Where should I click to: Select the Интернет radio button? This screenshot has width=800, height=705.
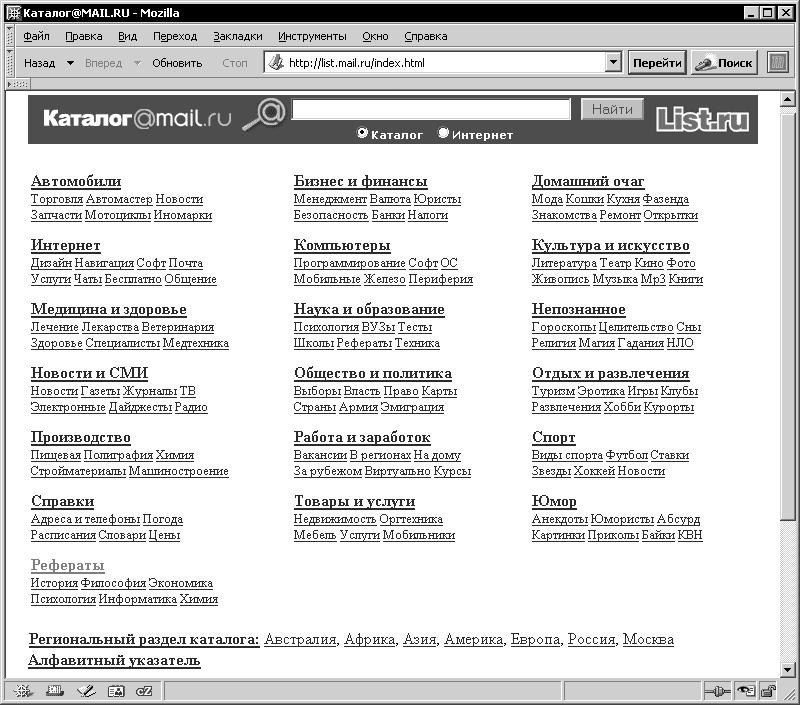click(x=443, y=133)
